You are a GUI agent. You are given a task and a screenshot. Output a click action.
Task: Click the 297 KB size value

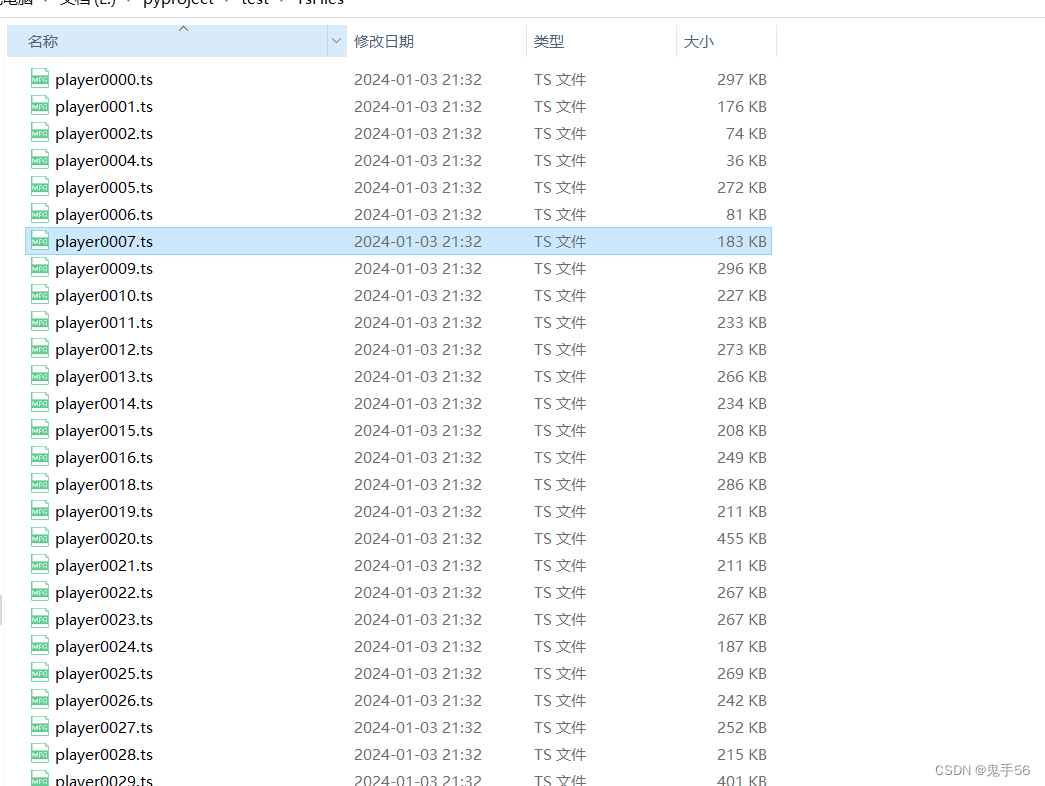pos(742,79)
